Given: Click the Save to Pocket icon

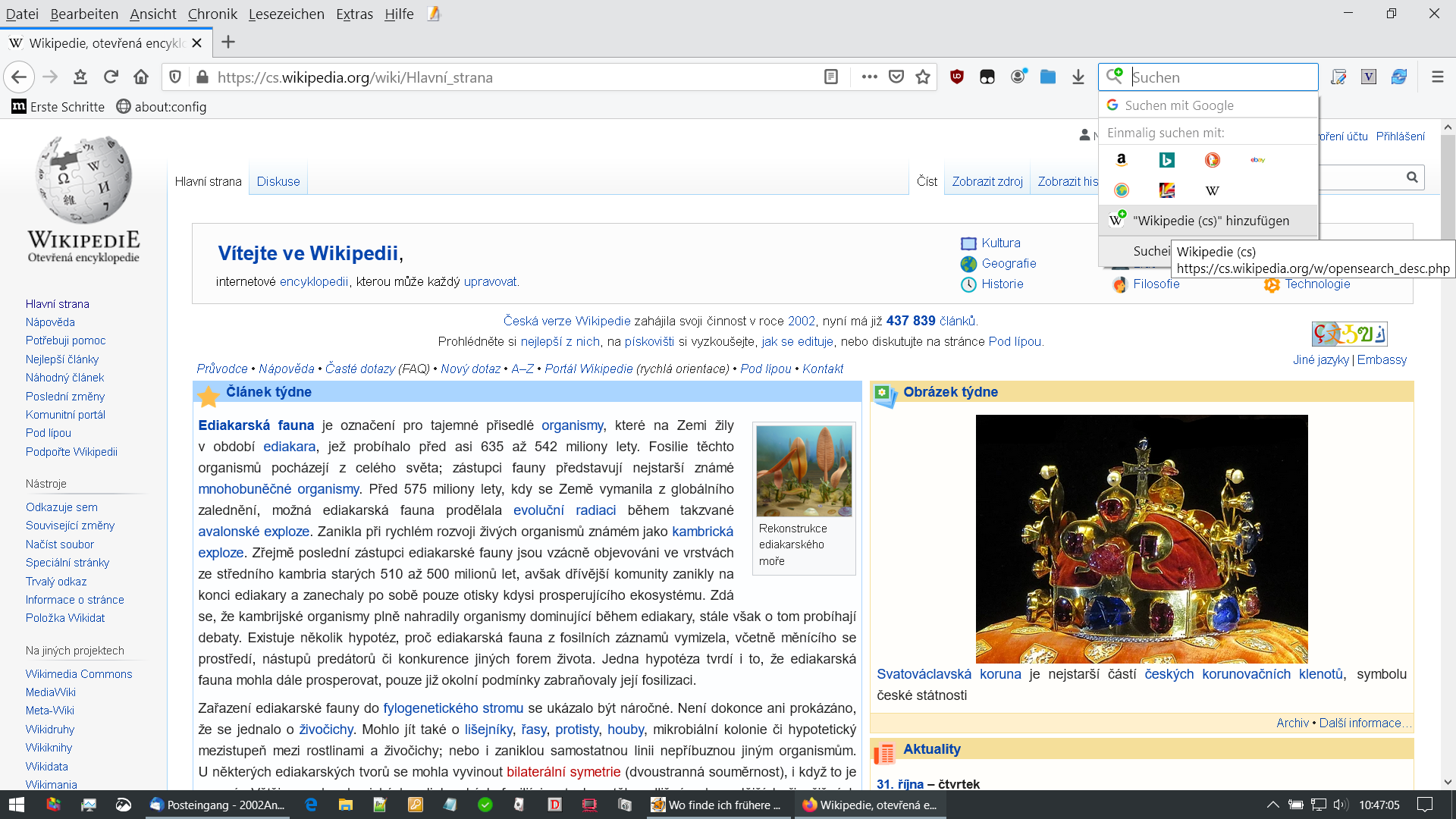Looking at the screenshot, I should click(896, 77).
